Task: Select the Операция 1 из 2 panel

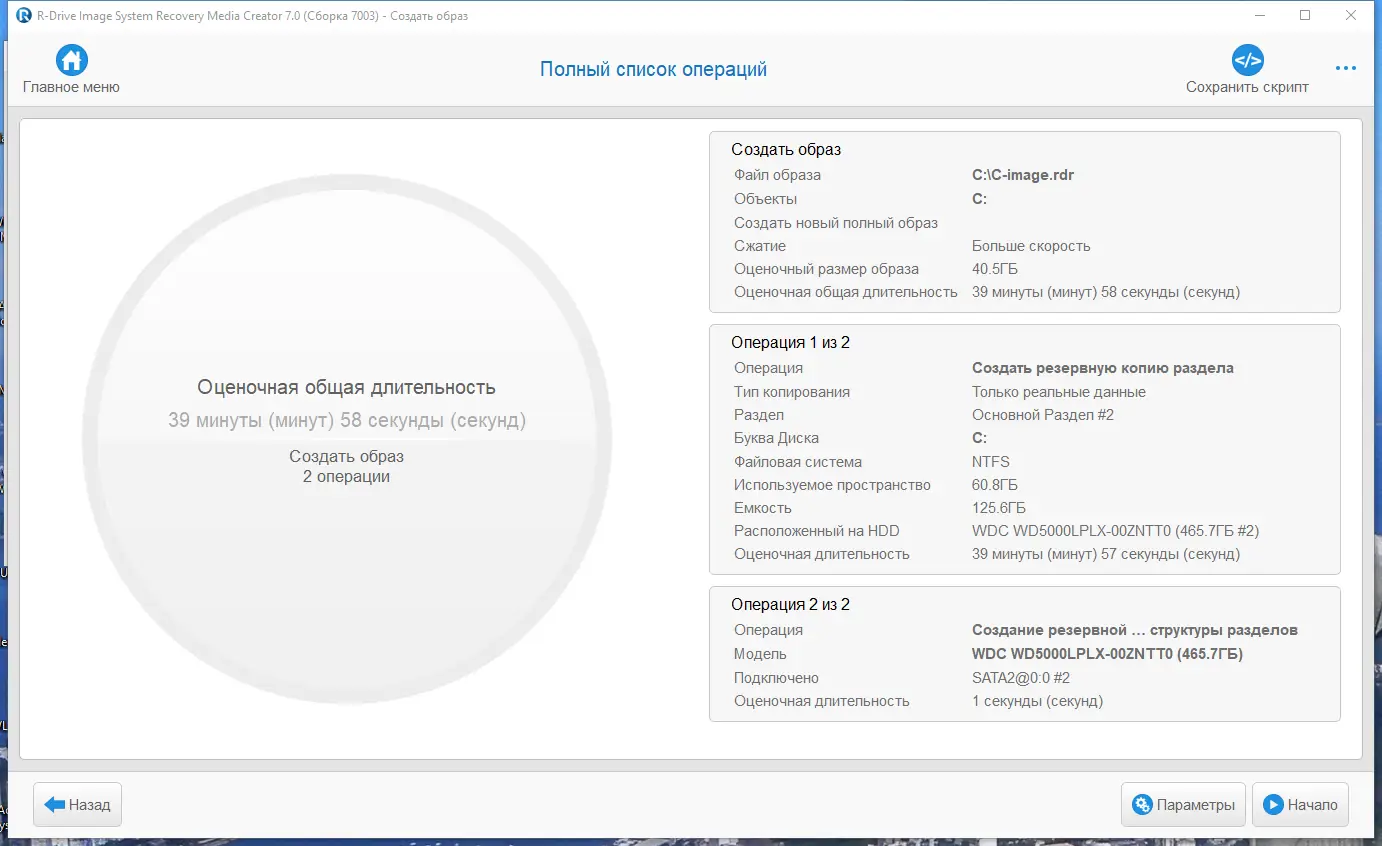Action: pyautogui.click(x=1024, y=448)
